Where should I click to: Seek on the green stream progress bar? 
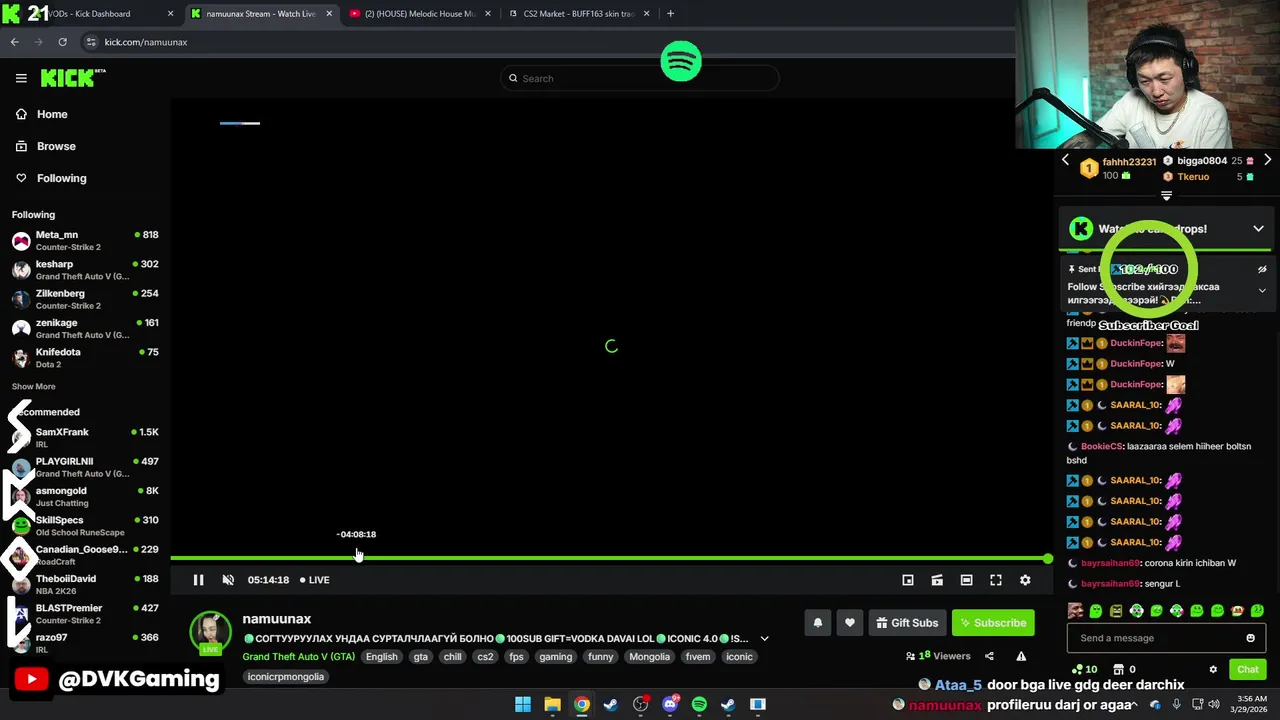[610, 558]
